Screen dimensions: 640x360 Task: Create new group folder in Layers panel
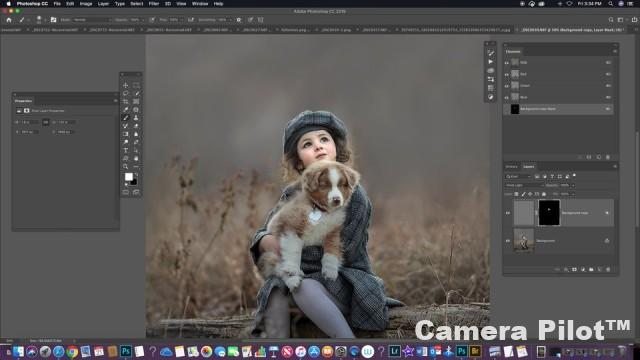(x=591, y=270)
